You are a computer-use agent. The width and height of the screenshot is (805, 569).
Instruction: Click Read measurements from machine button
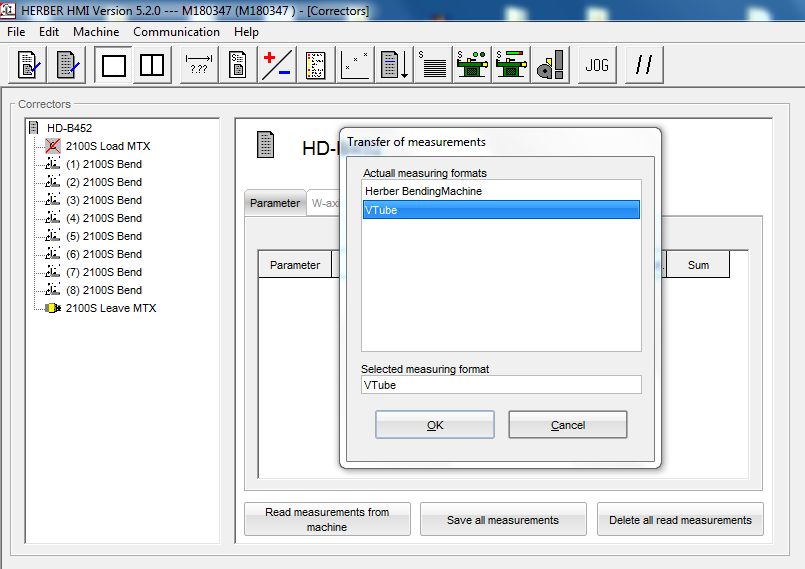(327, 519)
